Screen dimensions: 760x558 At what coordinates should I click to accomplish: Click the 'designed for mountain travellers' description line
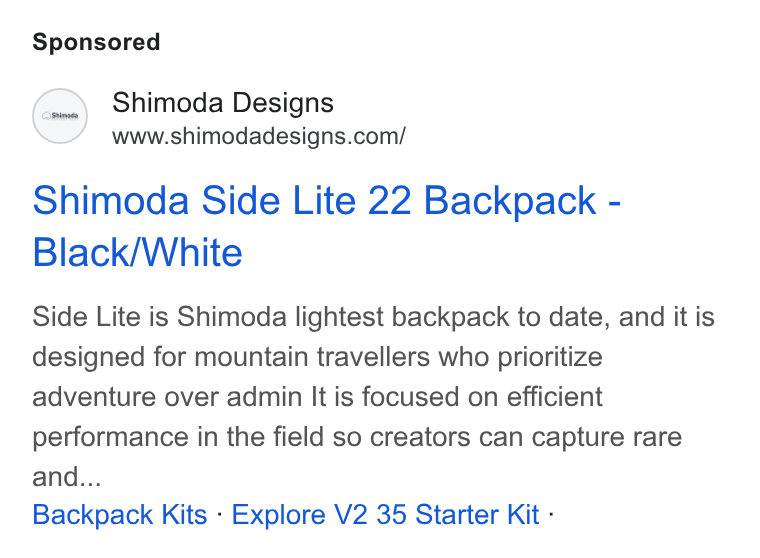point(317,357)
